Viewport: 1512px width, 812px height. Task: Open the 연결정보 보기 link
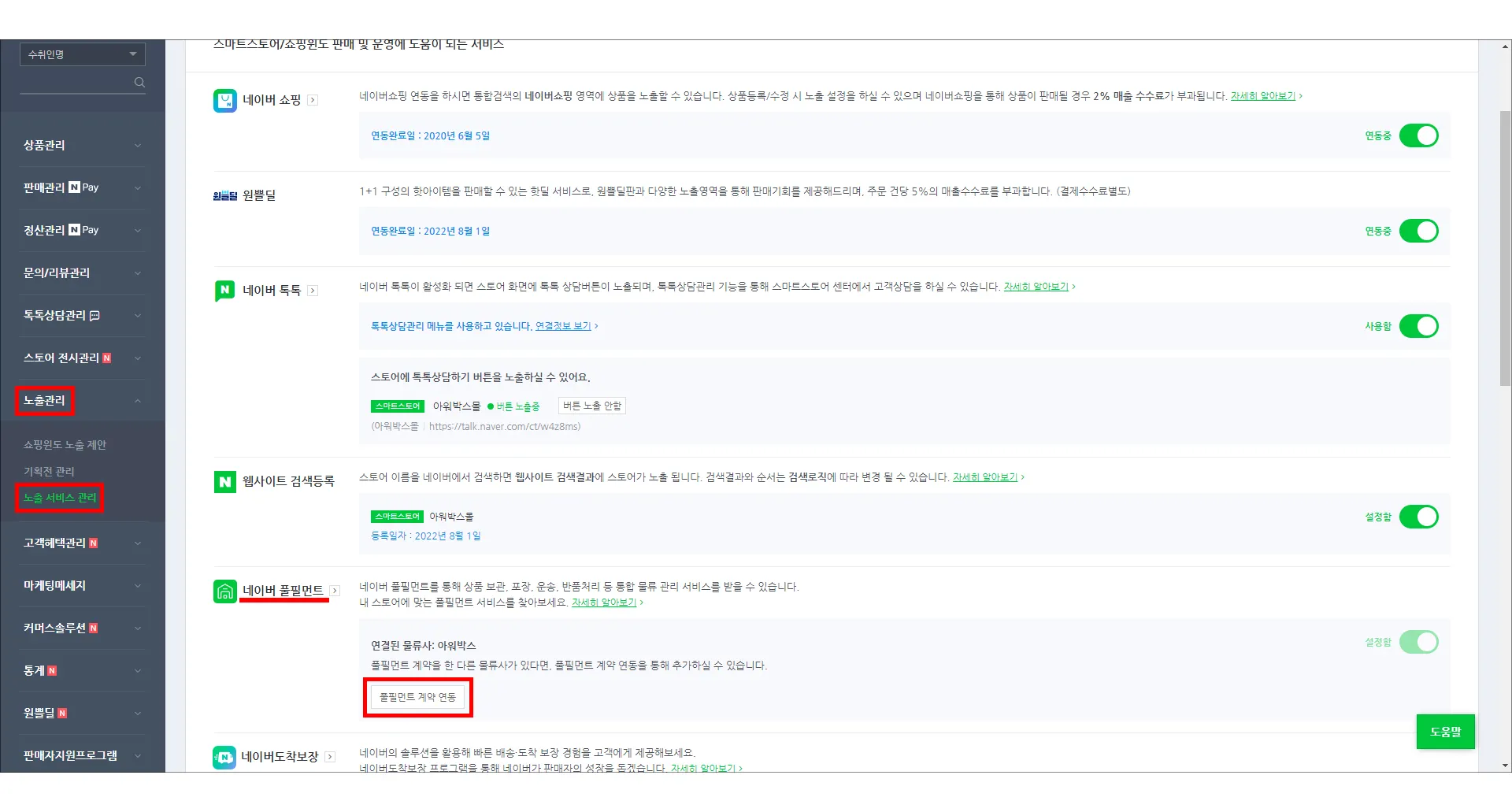[563, 326]
